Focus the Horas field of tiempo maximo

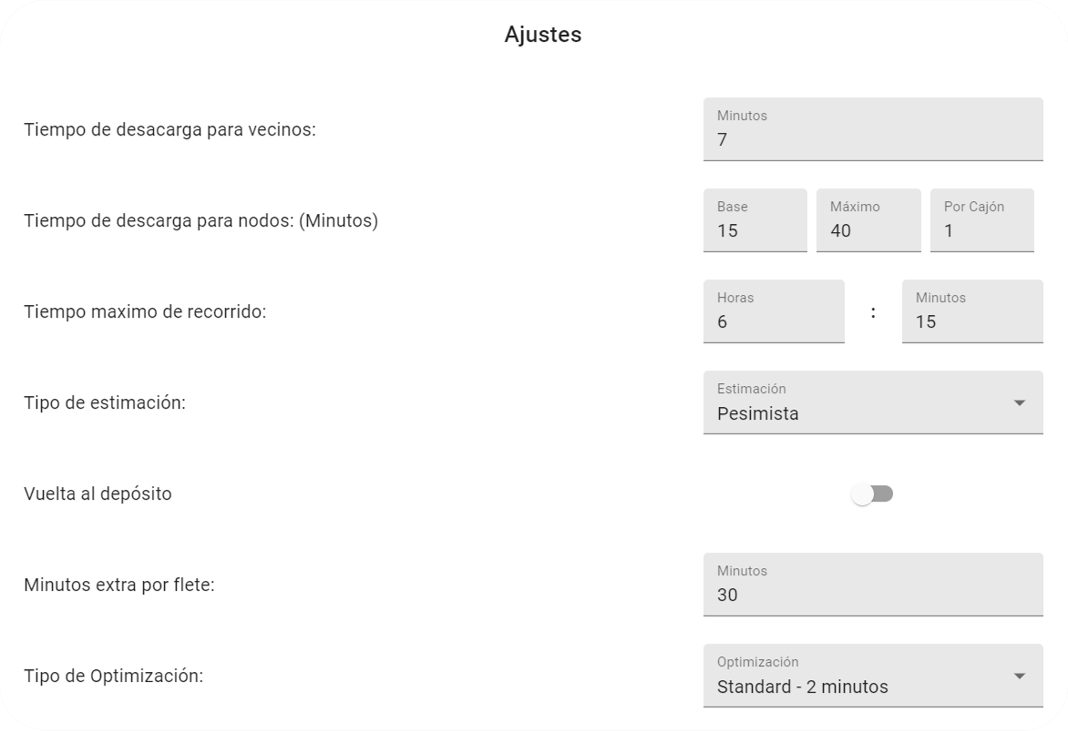coord(774,311)
